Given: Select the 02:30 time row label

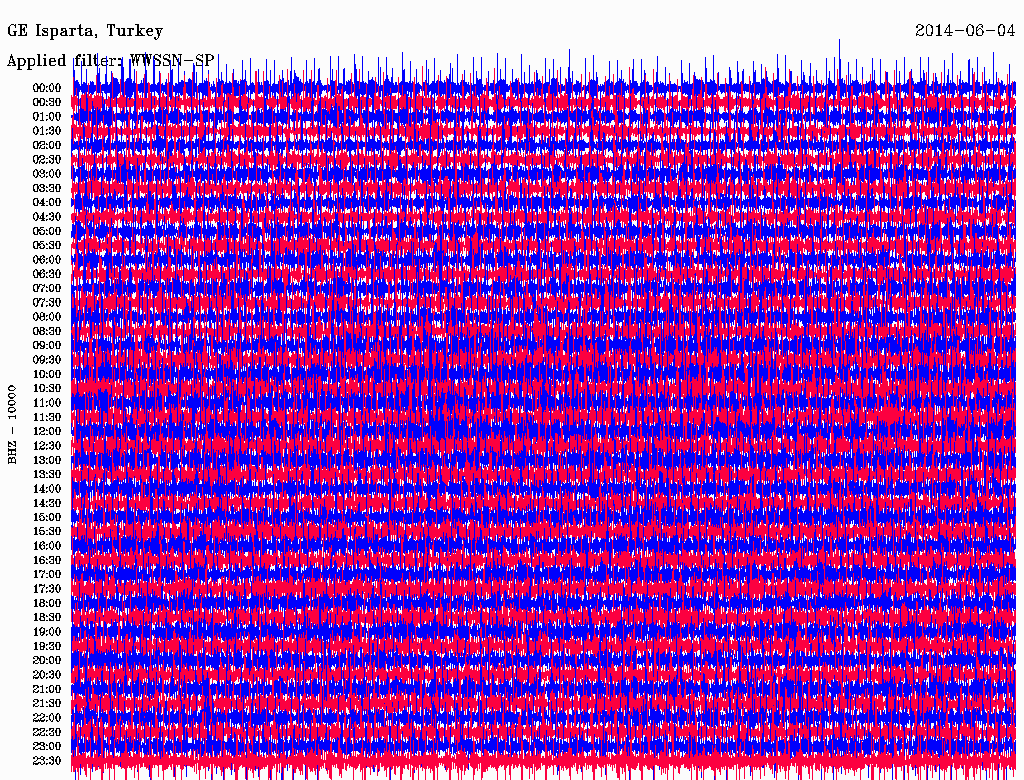Looking at the screenshot, I should (47, 159).
